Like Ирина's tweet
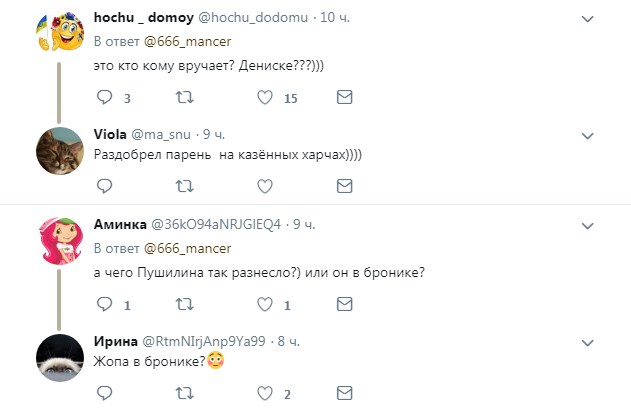This screenshot has height=410, width=631. tap(265, 392)
